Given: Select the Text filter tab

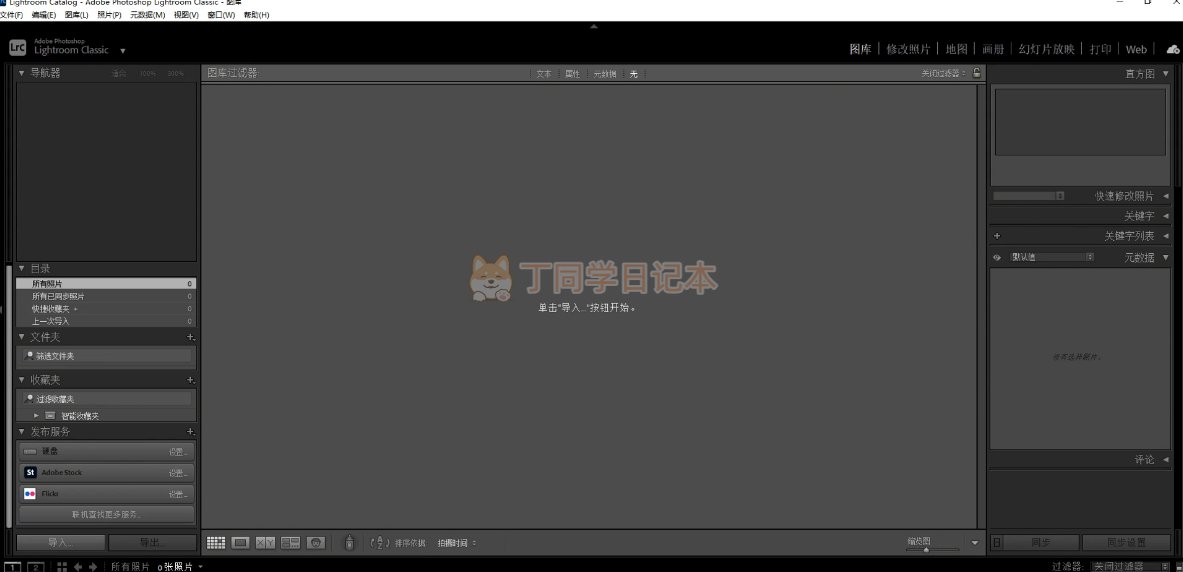Looking at the screenshot, I should pyautogui.click(x=543, y=74).
